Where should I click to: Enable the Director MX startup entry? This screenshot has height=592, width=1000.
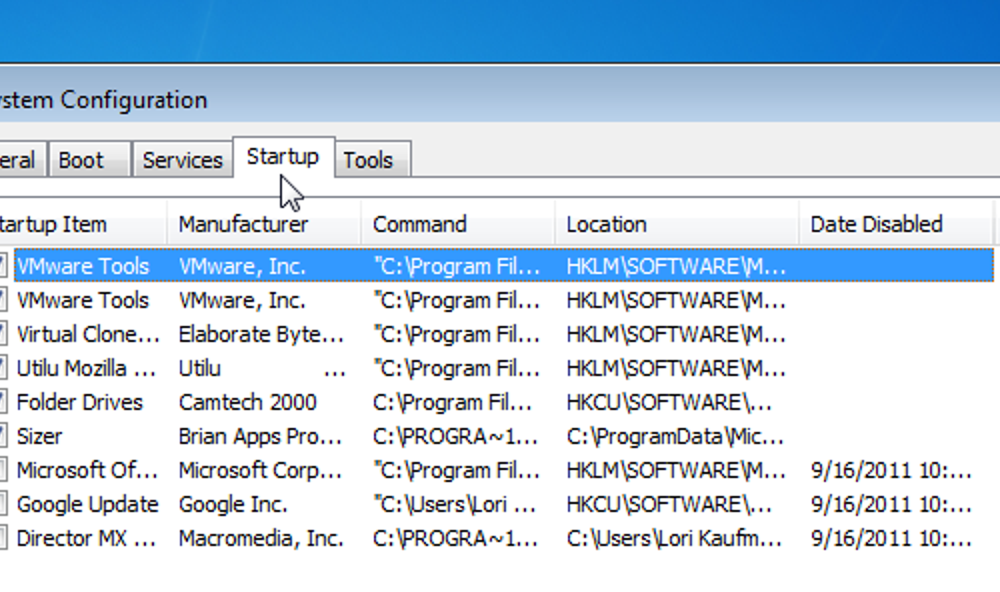pyautogui.click(x=5, y=538)
